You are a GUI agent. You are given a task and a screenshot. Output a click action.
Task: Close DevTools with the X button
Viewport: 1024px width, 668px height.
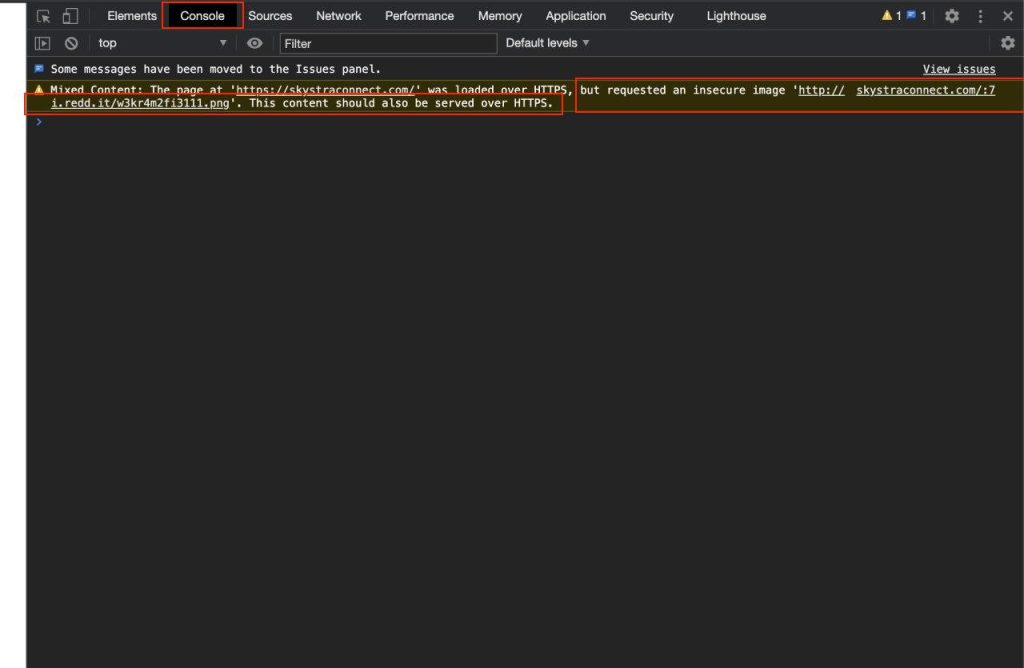tap(1007, 16)
